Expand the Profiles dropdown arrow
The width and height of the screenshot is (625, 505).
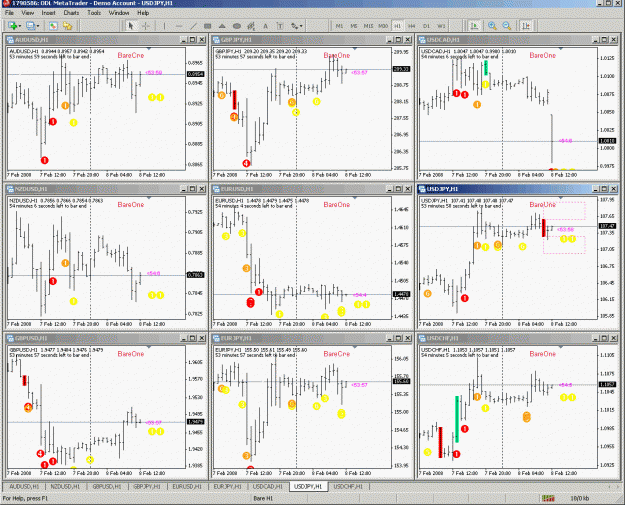(38, 26)
